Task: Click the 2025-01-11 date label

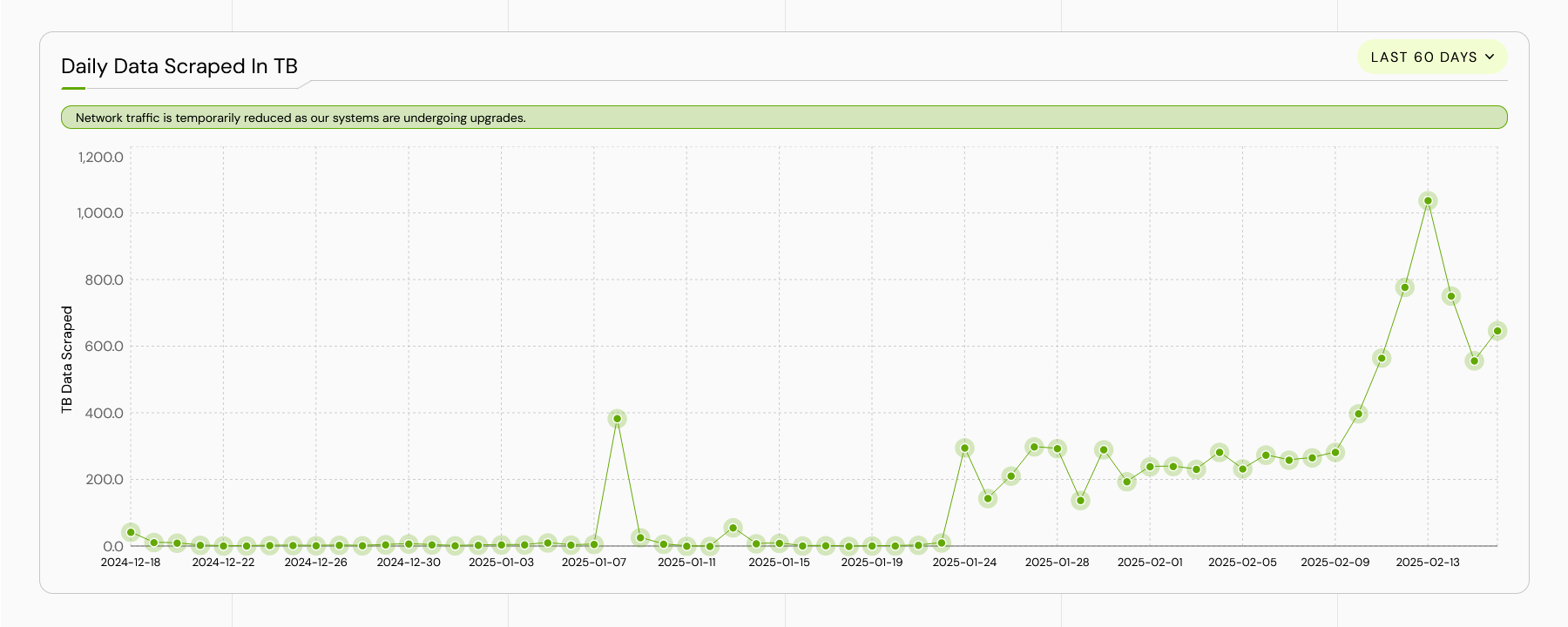Action: click(686, 563)
